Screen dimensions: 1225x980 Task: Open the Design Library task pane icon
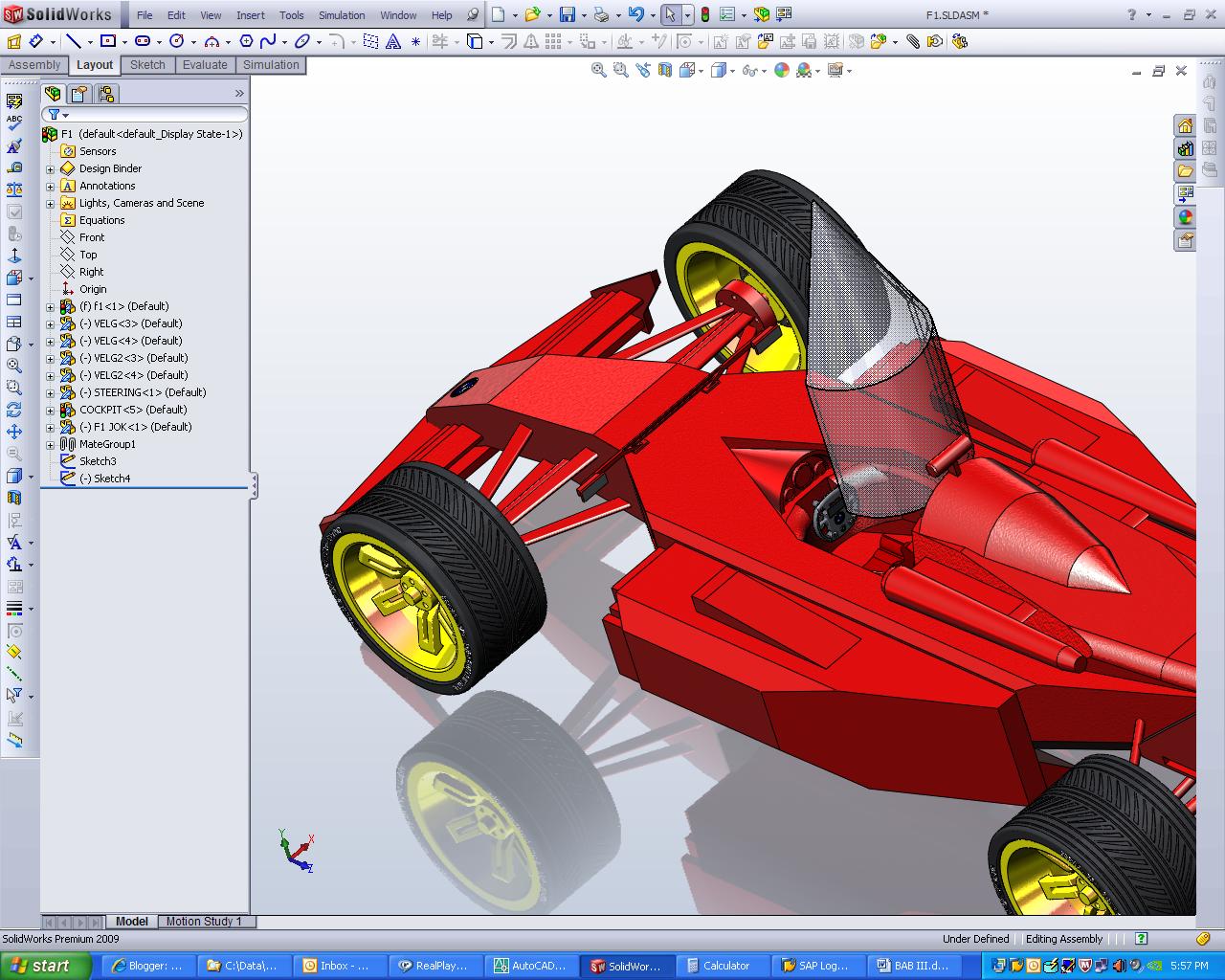[1185, 148]
